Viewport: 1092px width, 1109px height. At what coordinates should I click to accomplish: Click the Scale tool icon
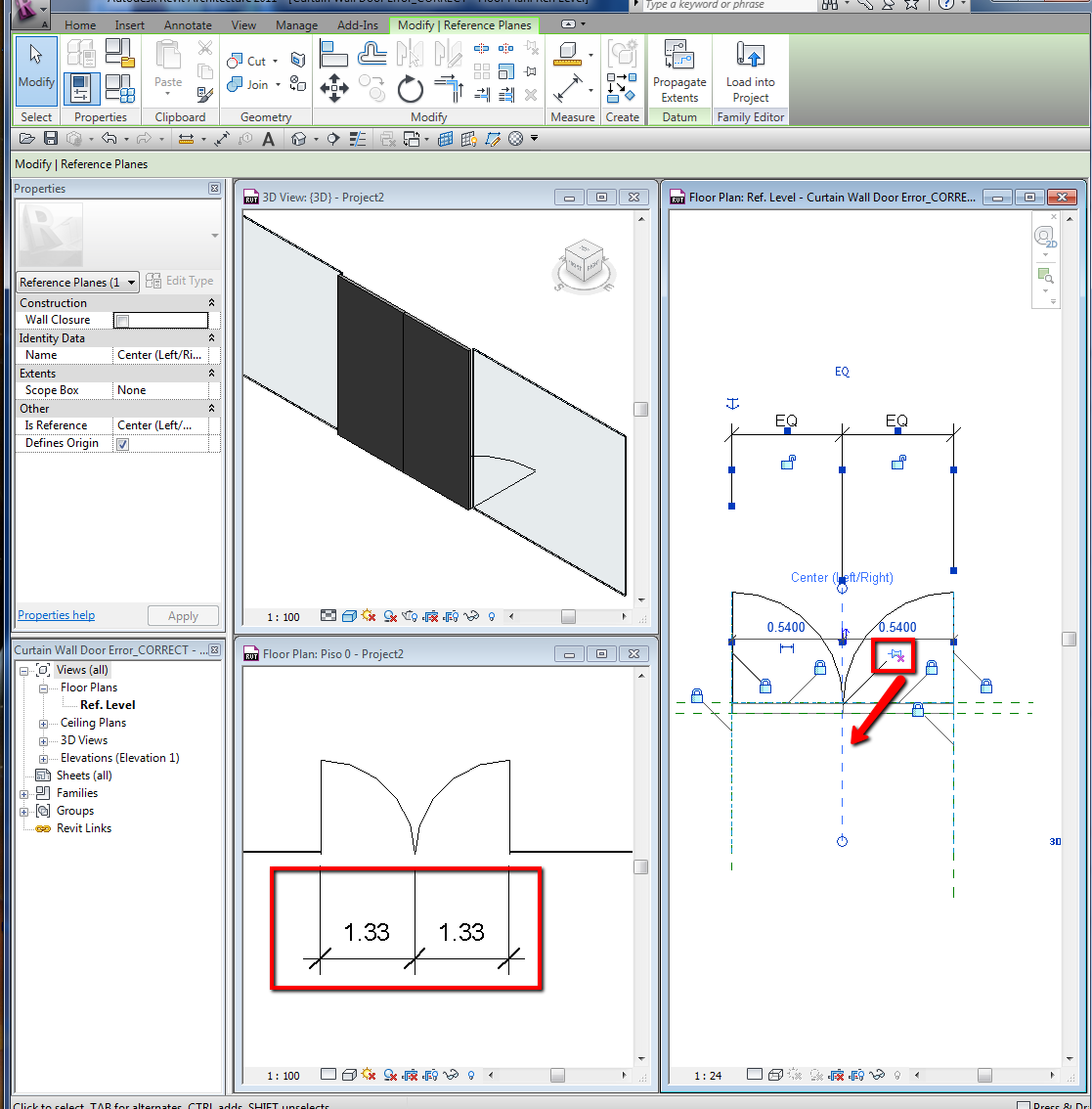click(505, 71)
